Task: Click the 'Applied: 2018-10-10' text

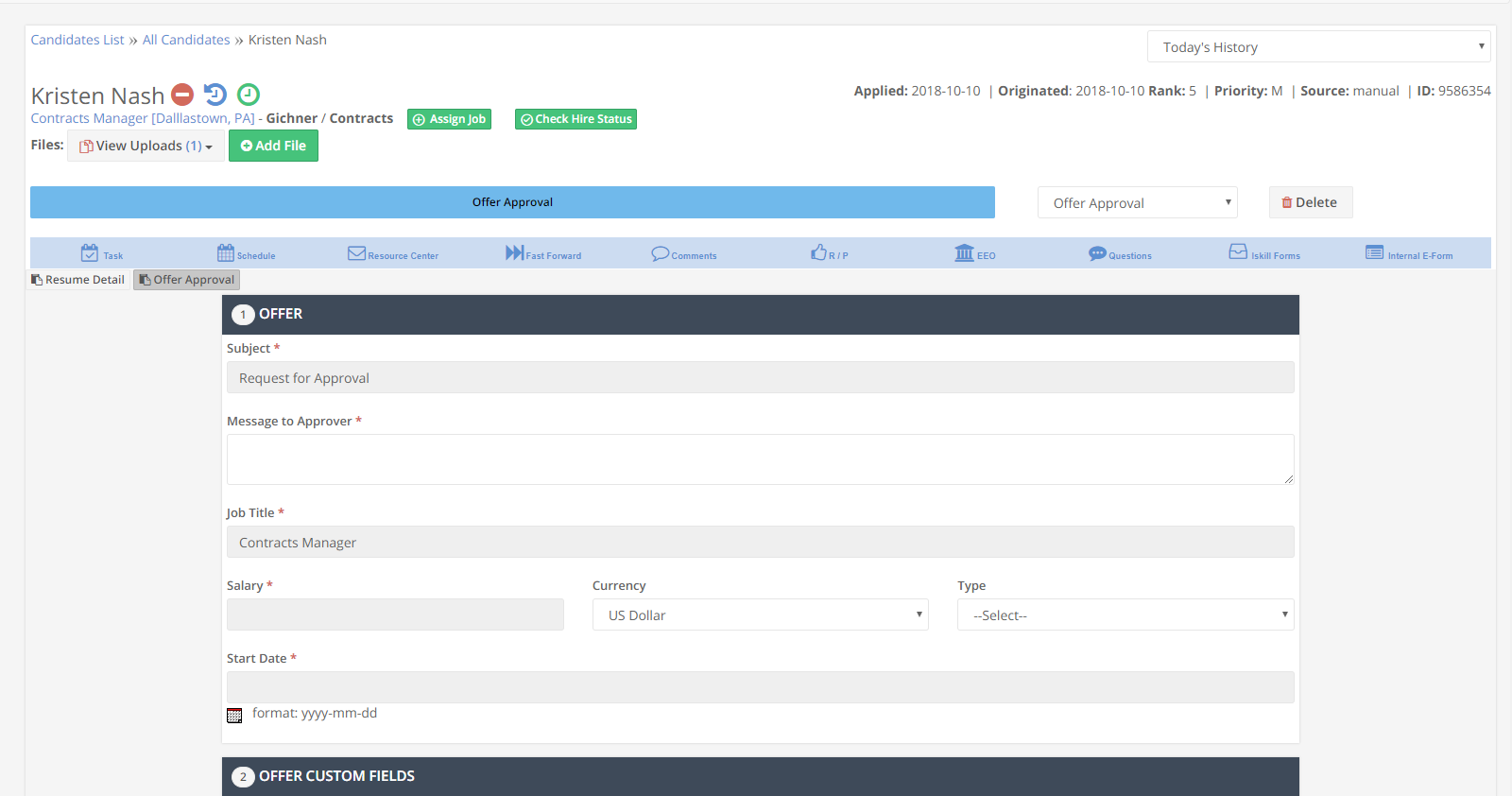Action: point(917,91)
